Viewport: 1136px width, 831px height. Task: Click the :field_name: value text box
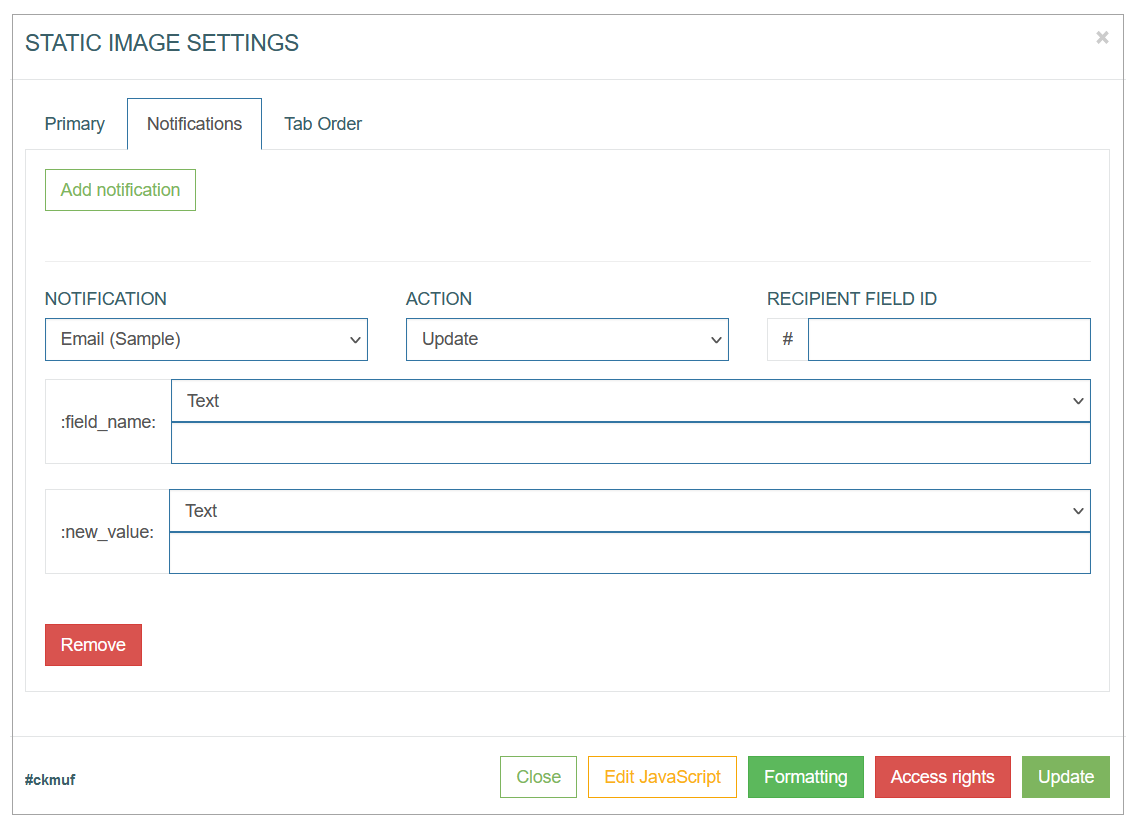[630, 443]
